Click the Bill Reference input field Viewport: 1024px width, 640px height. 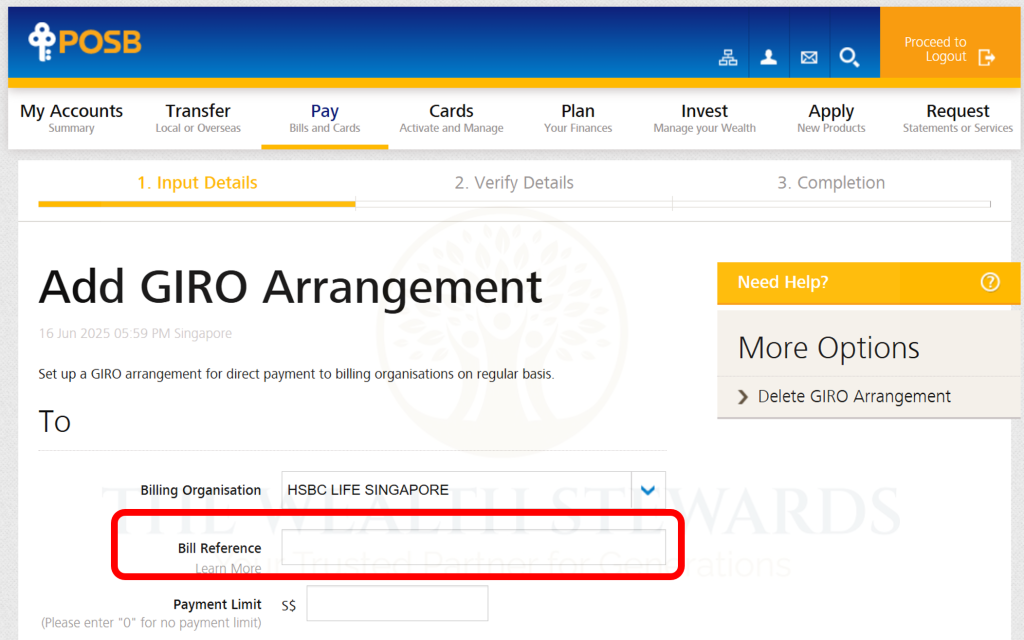473,547
